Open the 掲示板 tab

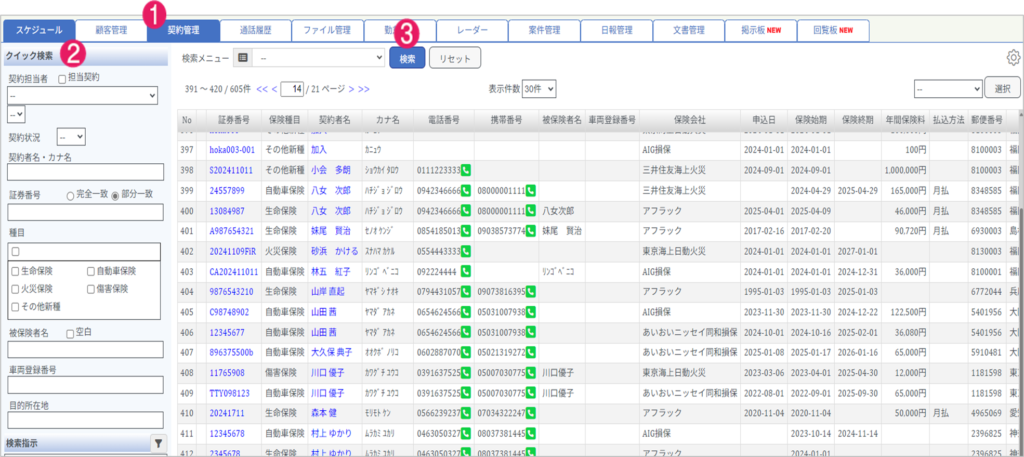coord(761,30)
